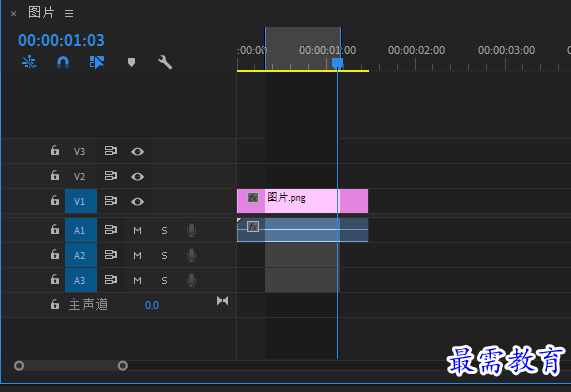571x392 pixels.
Task: Click the master track 0.0 volume value
Action: (152, 305)
